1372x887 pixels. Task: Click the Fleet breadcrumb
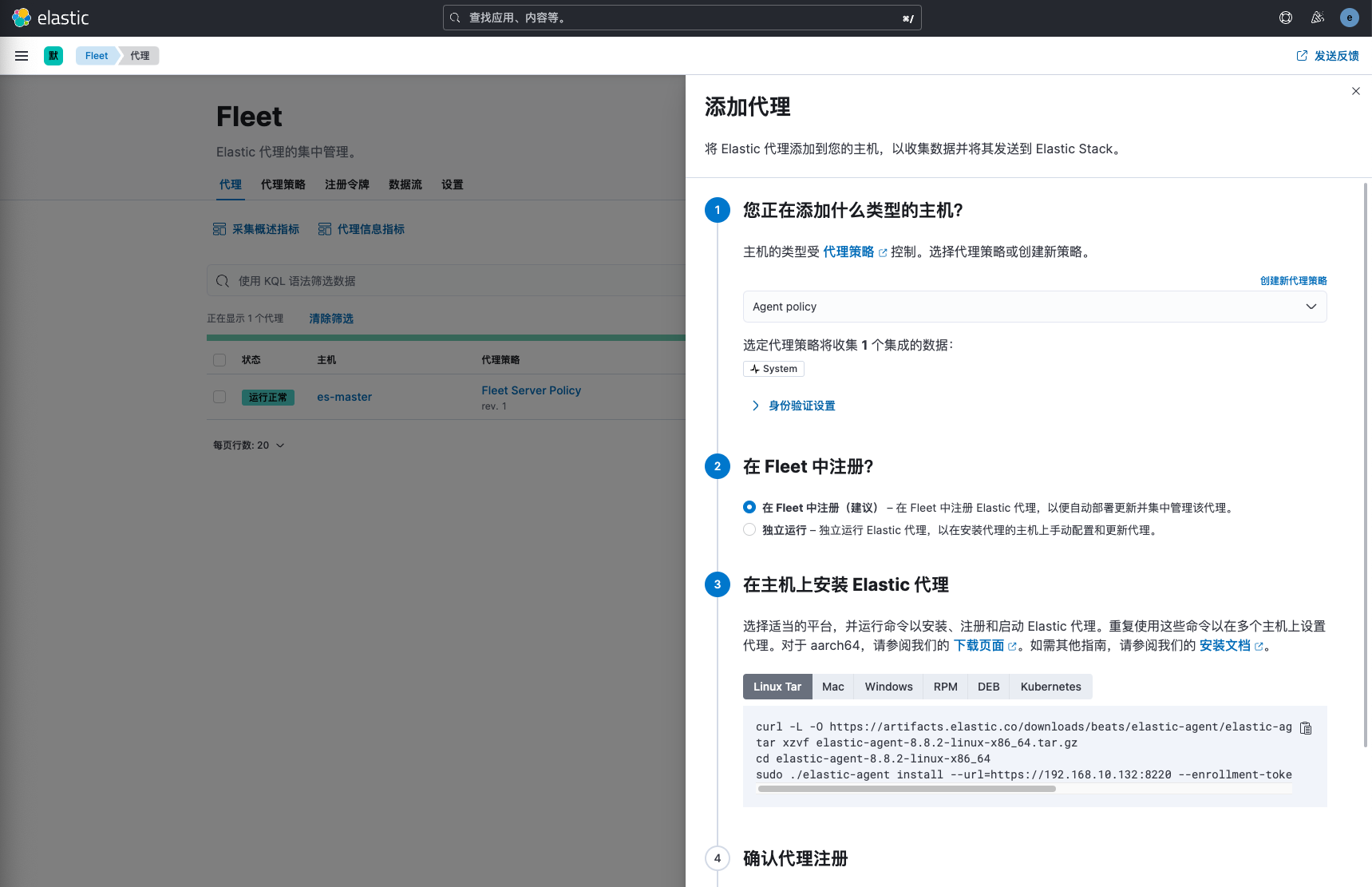tap(97, 56)
